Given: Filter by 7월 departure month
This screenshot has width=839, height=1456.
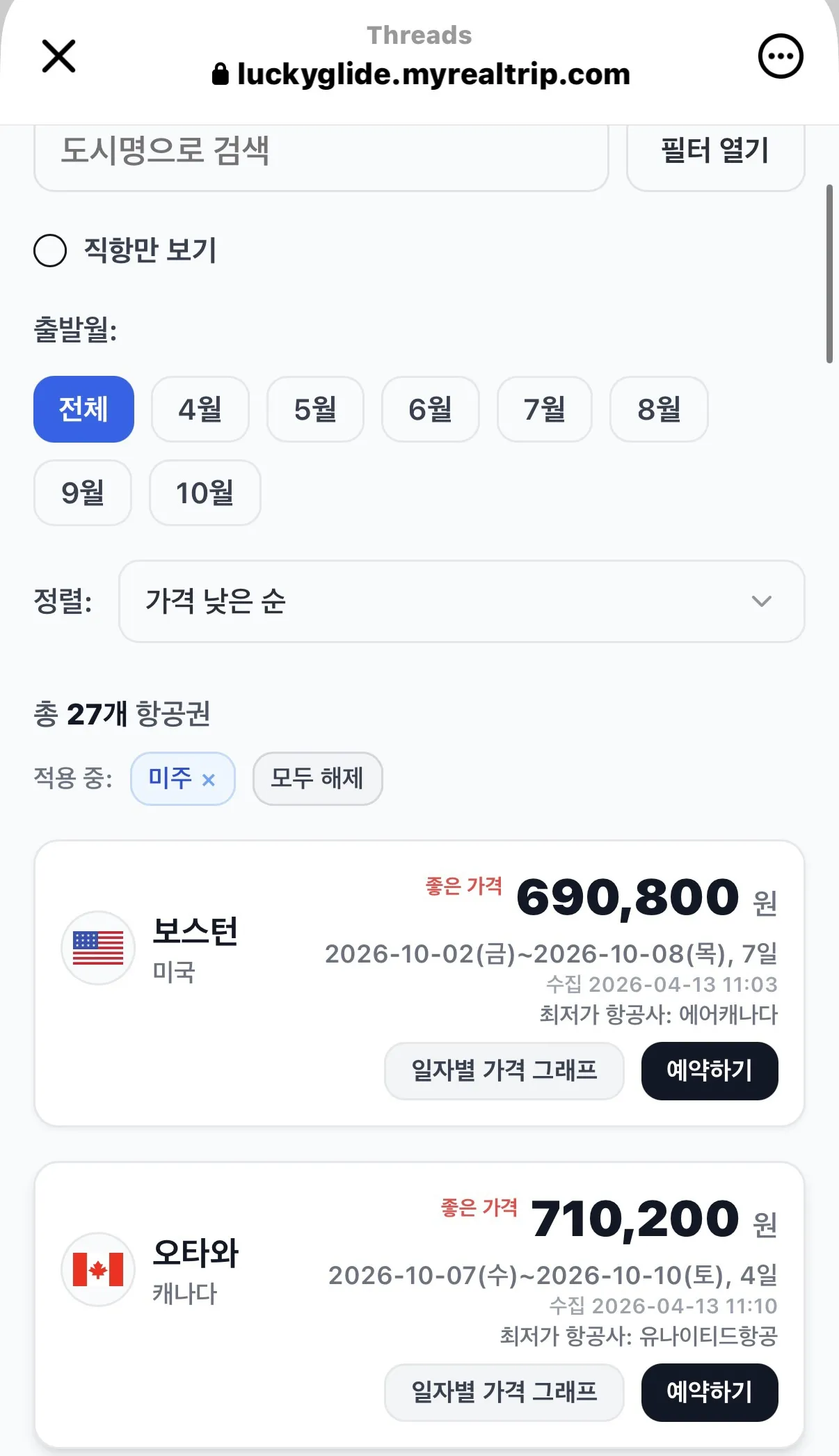Looking at the screenshot, I should coord(544,409).
